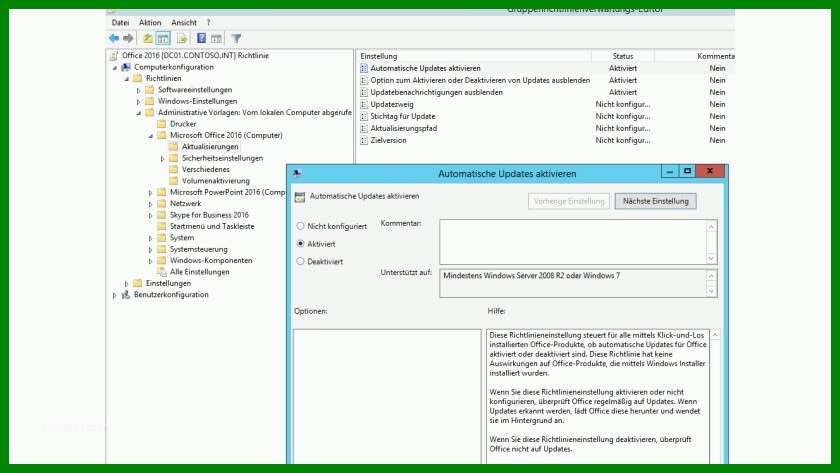Click the Filter funnel toolbar icon

tap(236, 39)
